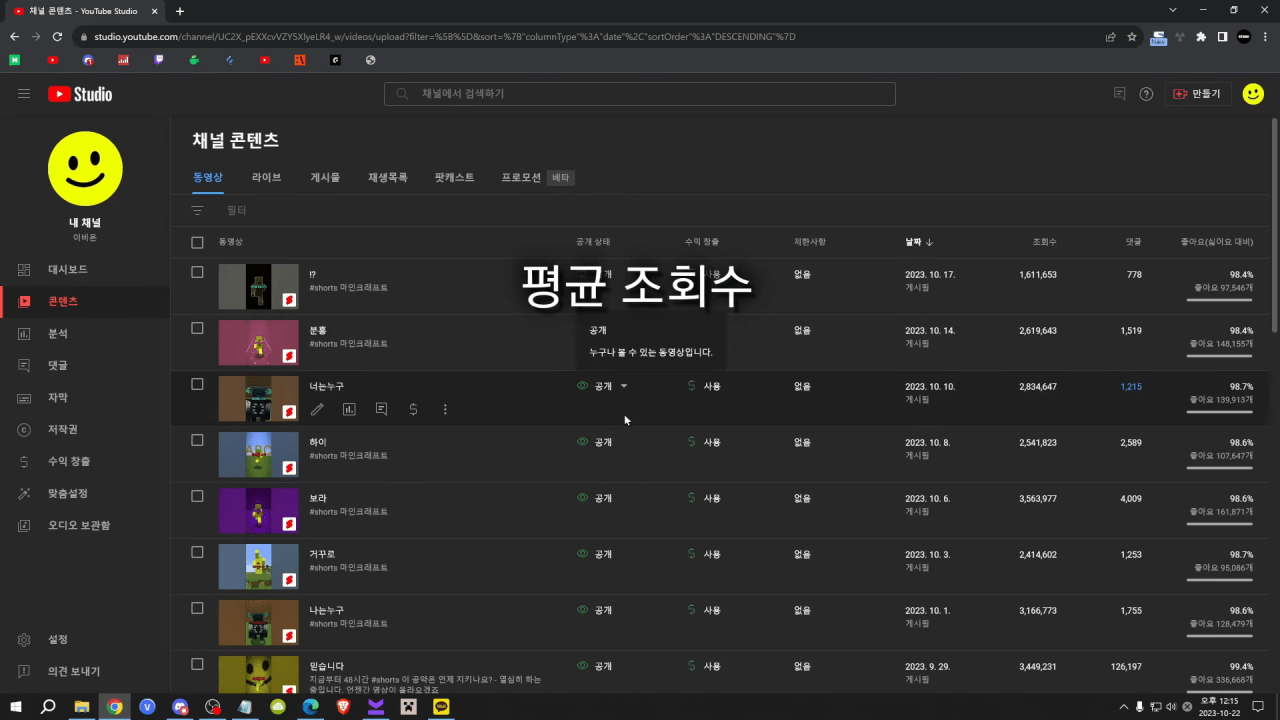Tick the checkbox for 믿습니다 video
Viewport: 1280px width, 720px height.
point(197,664)
